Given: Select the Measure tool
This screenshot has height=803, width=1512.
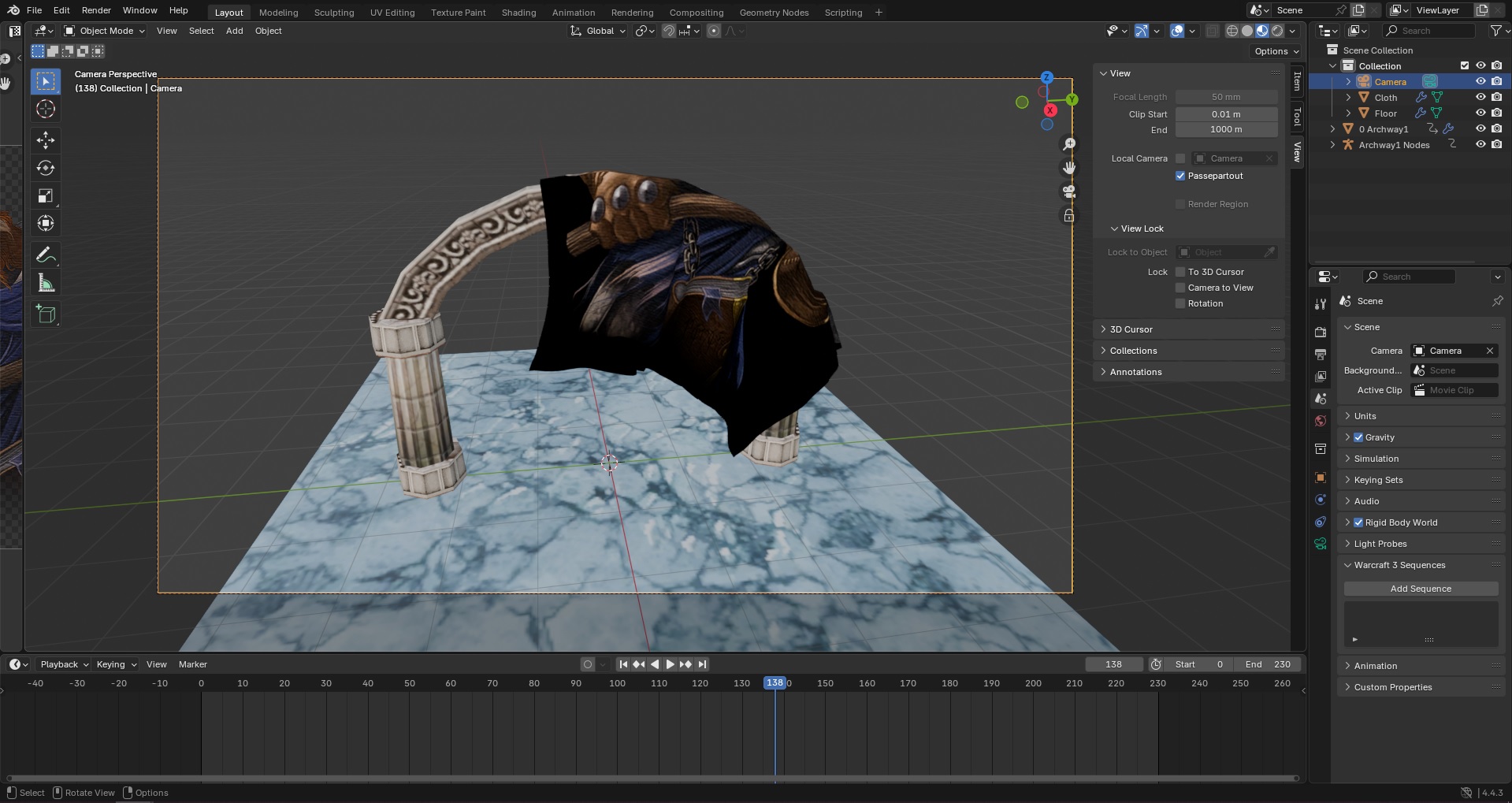Looking at the screenshot, I should coord(46,284).
